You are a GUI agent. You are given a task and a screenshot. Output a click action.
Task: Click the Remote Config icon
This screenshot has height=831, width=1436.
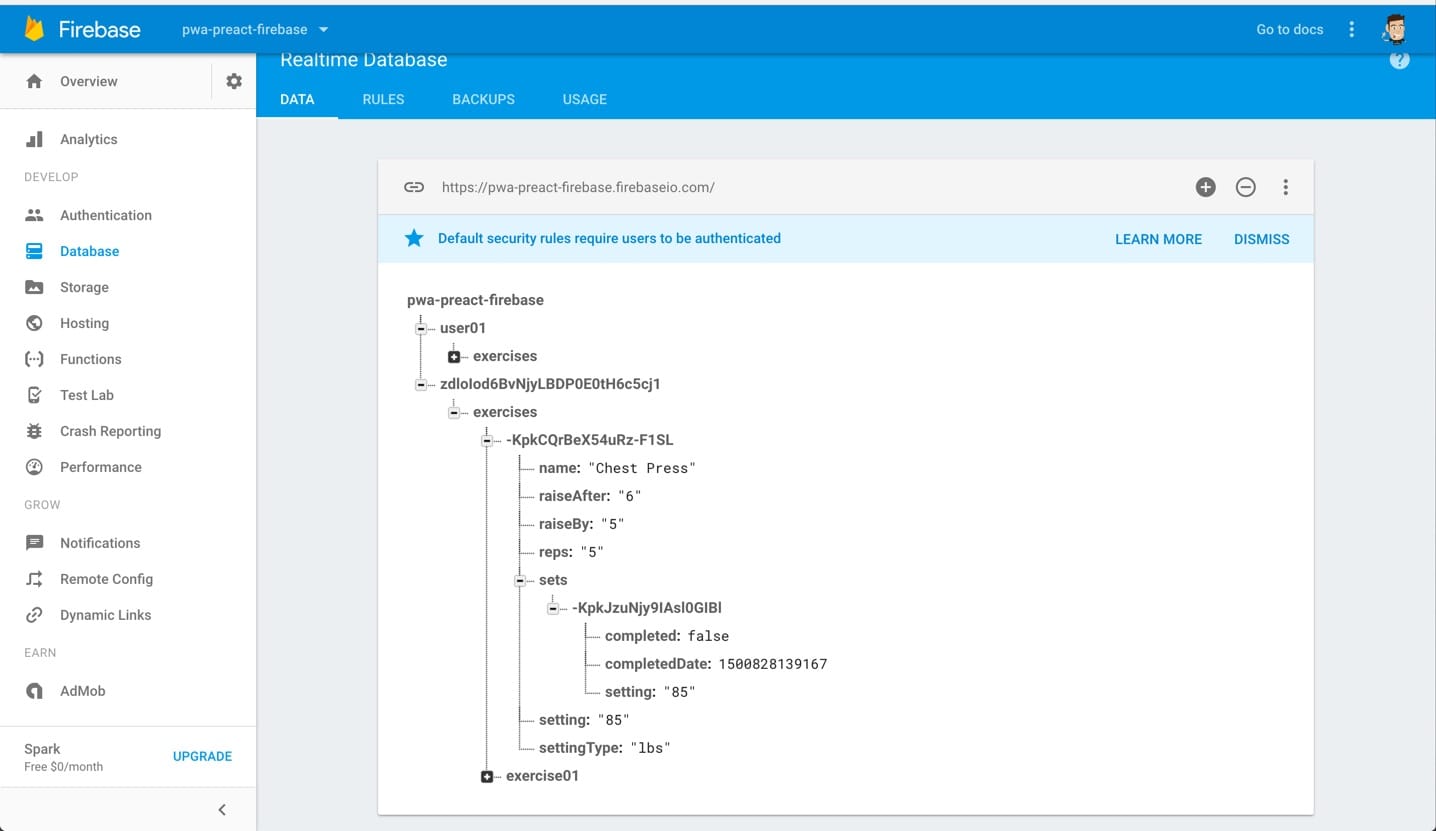34,579
